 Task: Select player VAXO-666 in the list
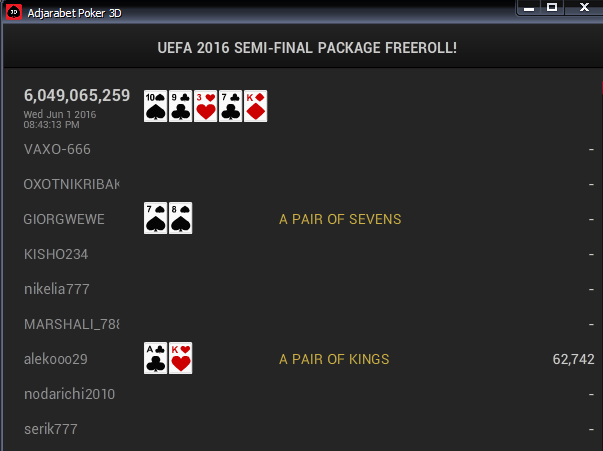[57, 149]
